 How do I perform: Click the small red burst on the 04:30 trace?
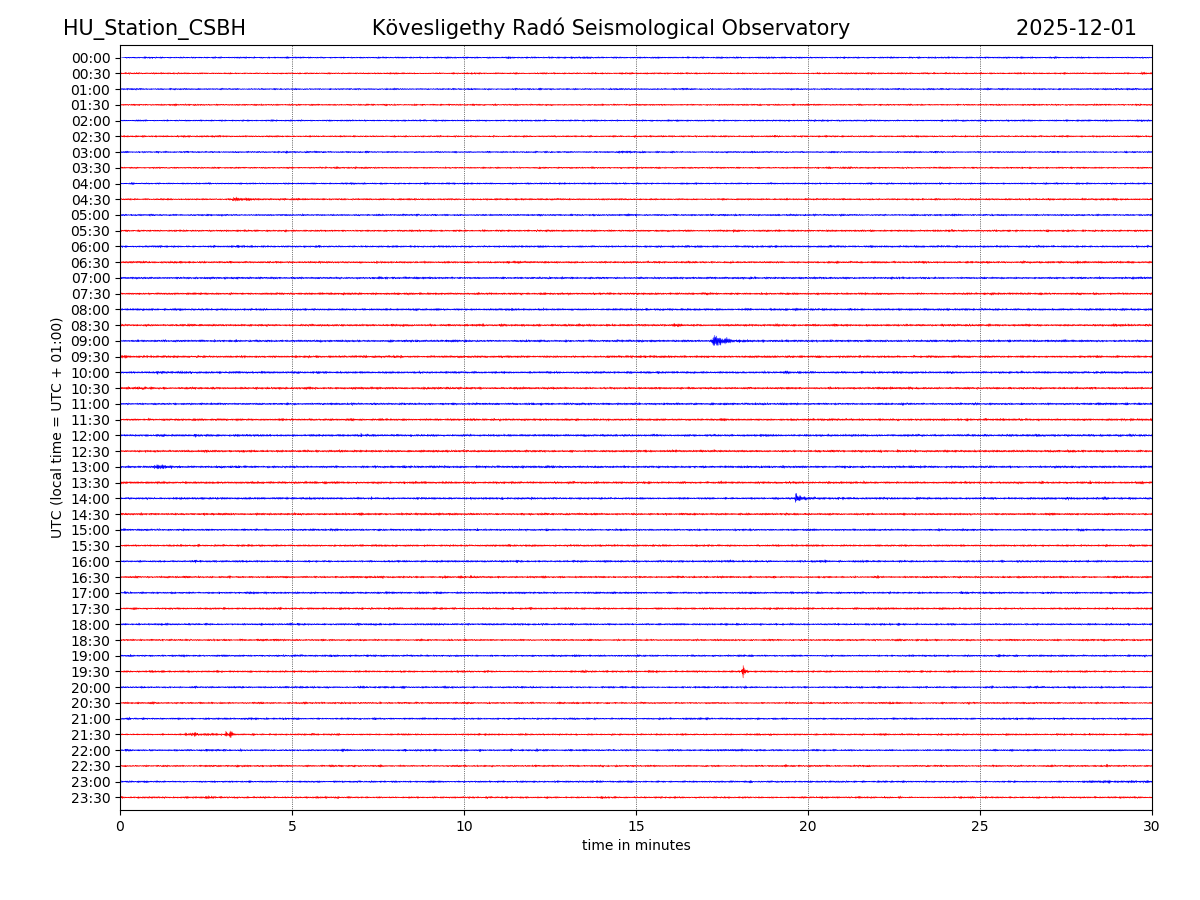(x=240, y=199)
